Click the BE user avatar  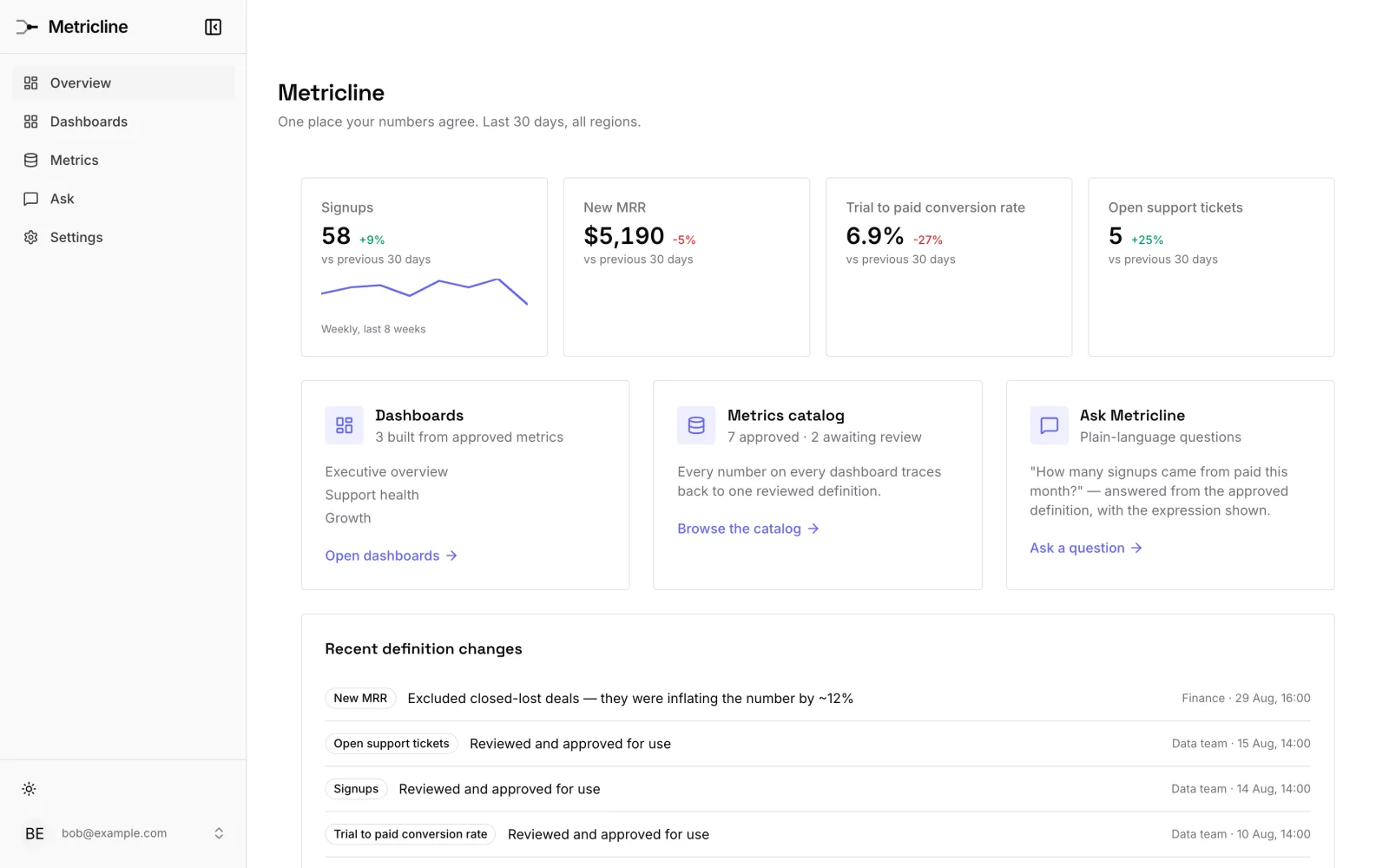pos(35,833)
